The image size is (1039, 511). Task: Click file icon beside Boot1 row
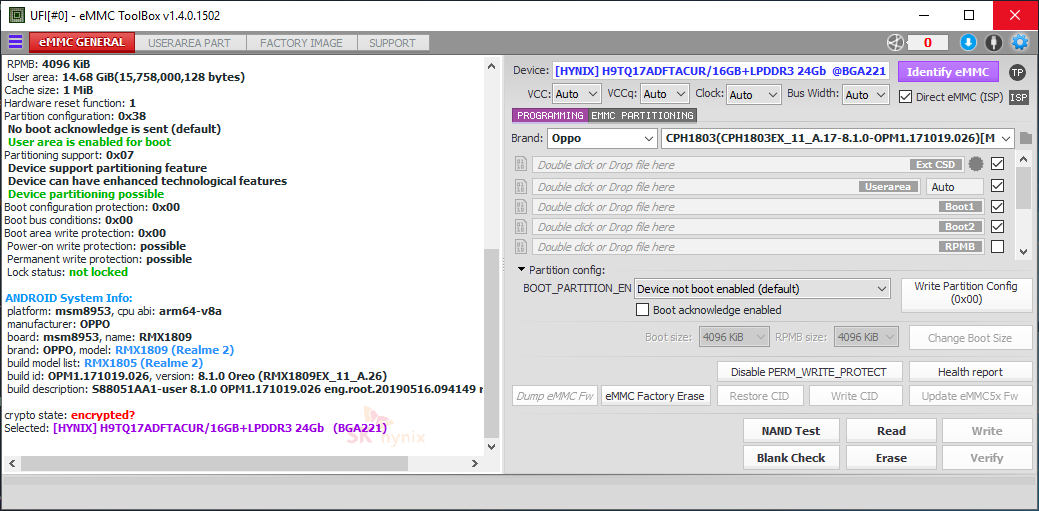pos(521,207)
